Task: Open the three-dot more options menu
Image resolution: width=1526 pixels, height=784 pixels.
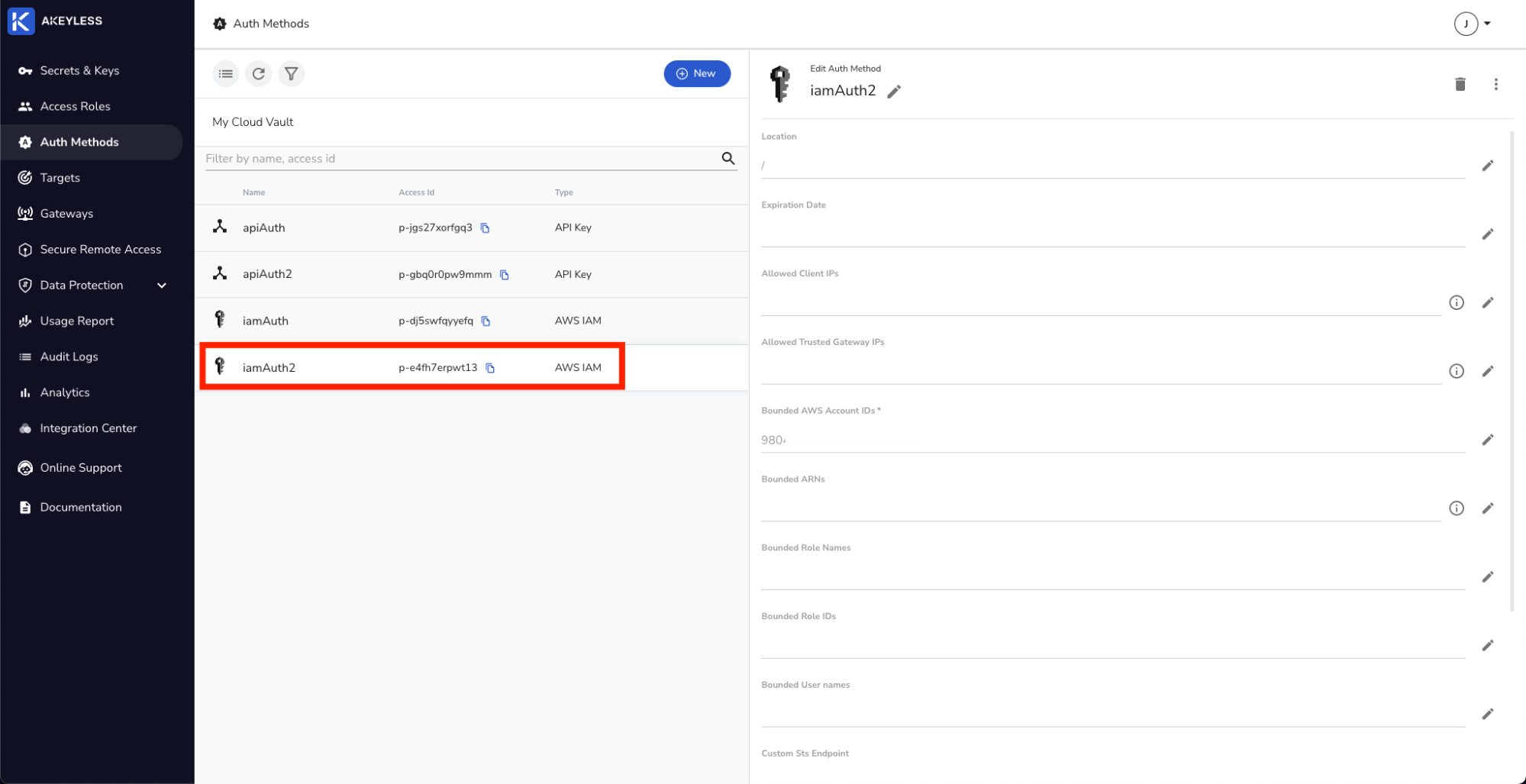Action: [x=1496, y=84]
